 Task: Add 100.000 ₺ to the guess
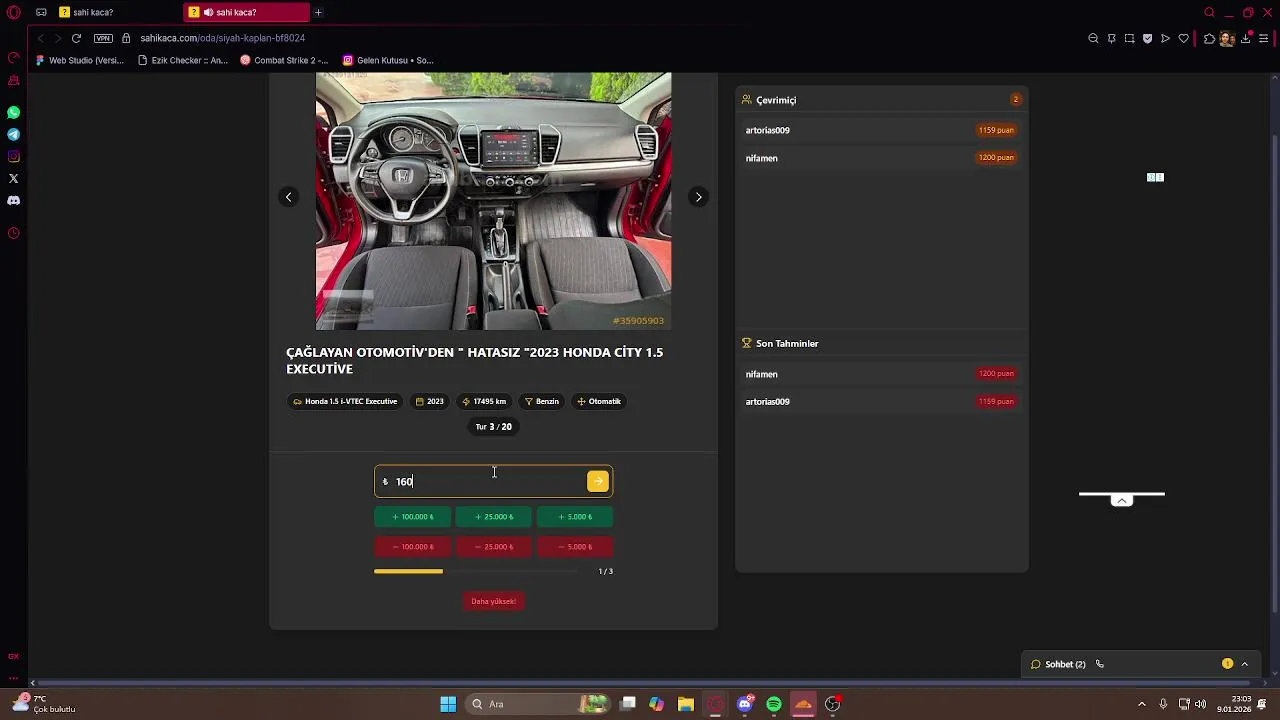(412, 517)
